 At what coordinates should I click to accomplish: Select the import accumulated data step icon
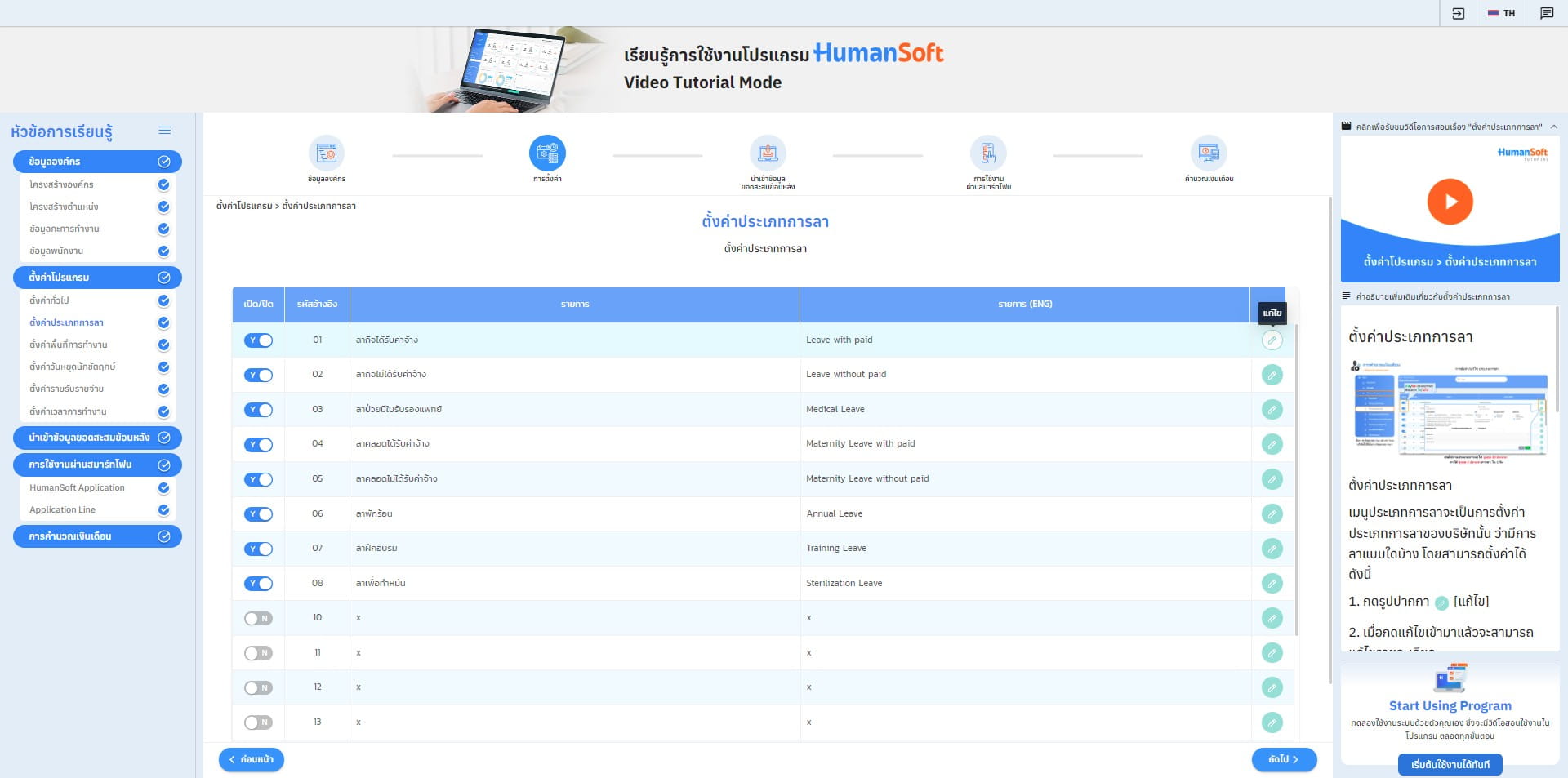[x=767, y=153]
